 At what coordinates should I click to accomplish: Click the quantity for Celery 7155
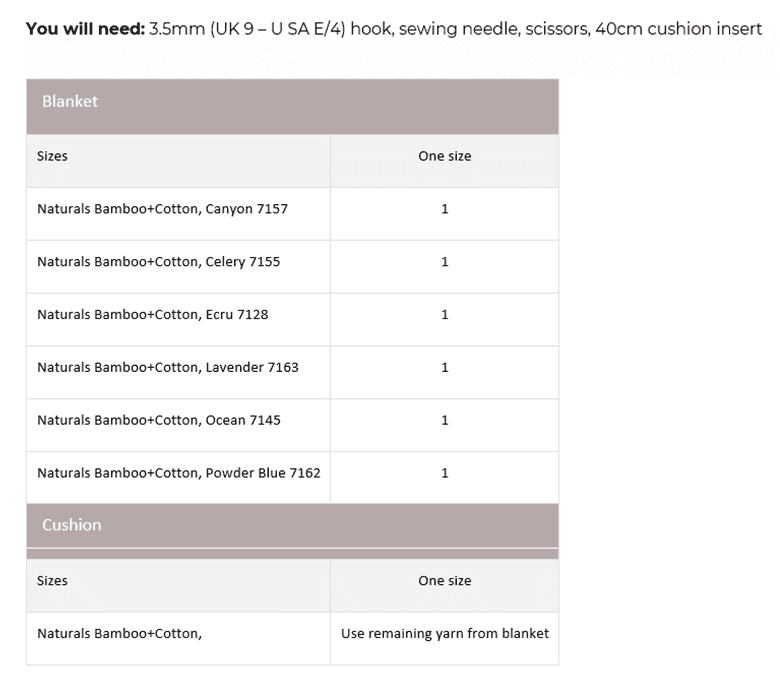(444, 262)
